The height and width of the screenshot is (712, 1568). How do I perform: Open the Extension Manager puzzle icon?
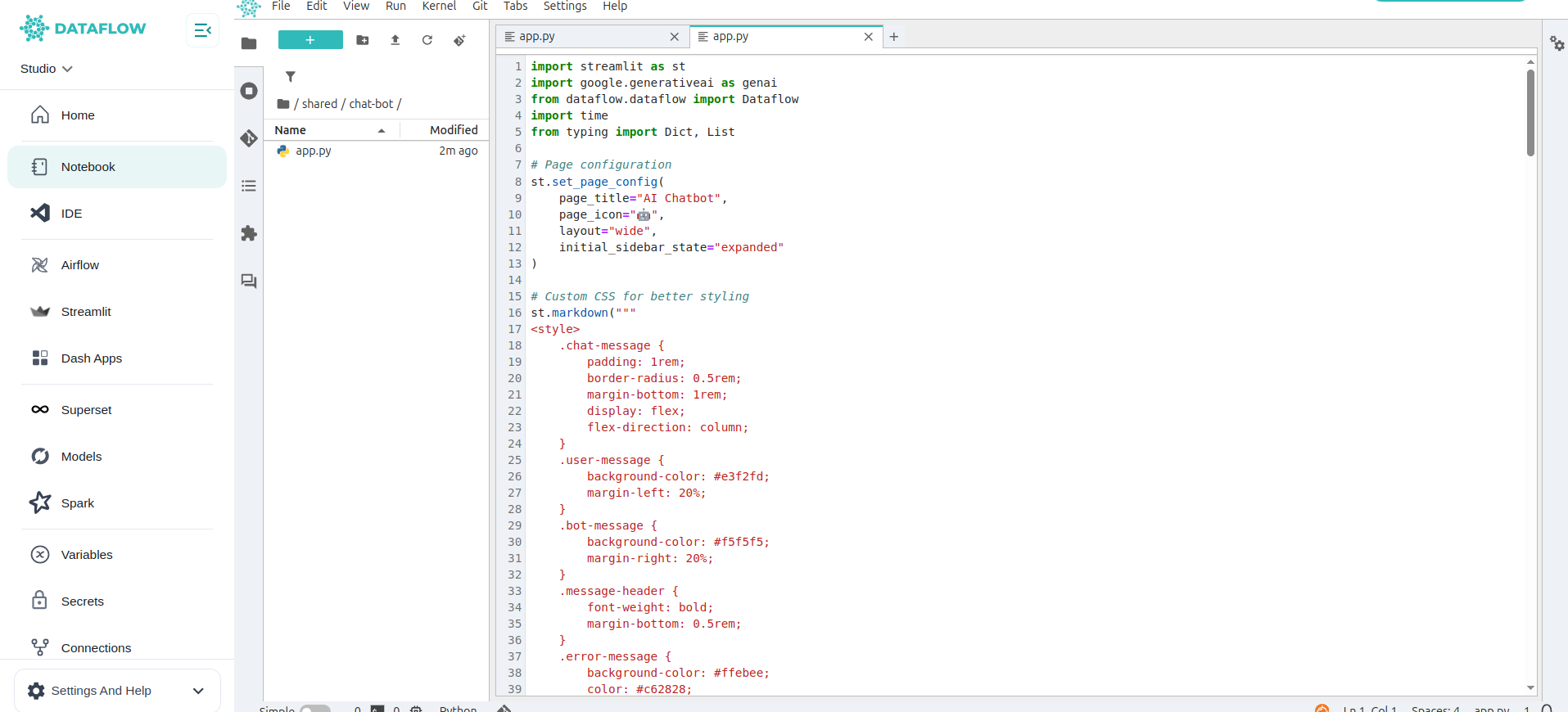[249, 233]
